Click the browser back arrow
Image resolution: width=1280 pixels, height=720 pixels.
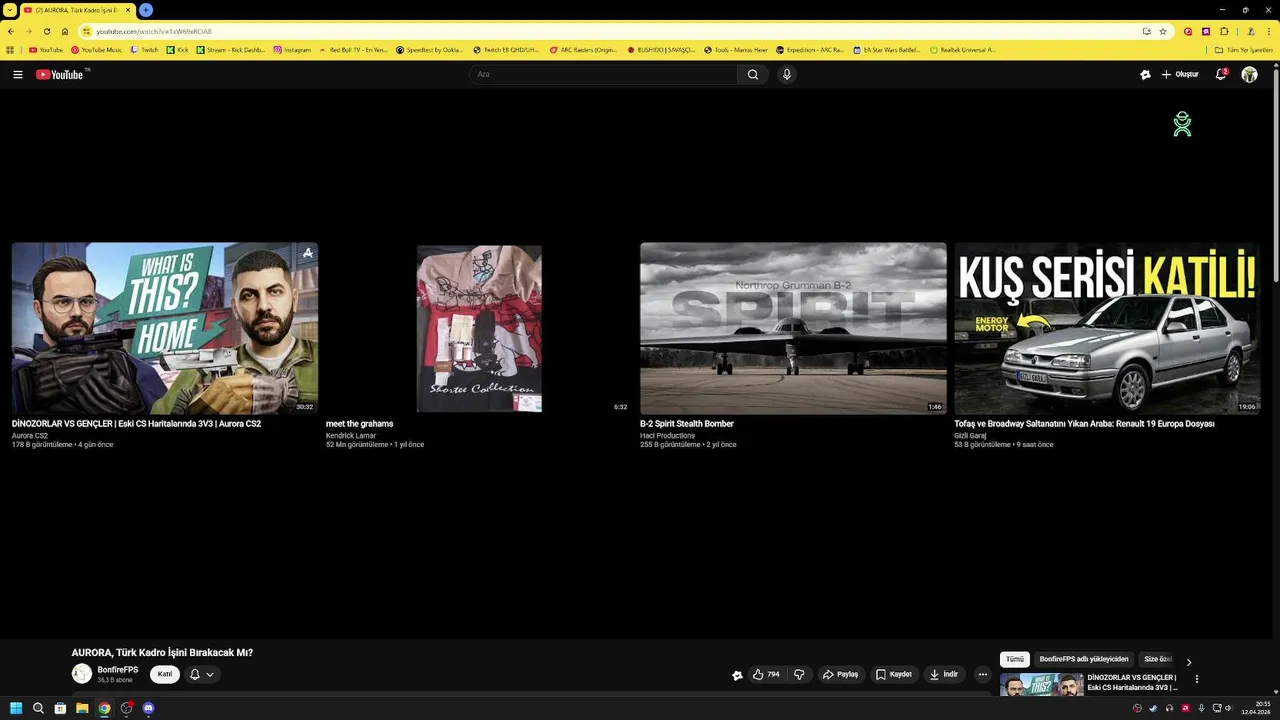[10, 31]
